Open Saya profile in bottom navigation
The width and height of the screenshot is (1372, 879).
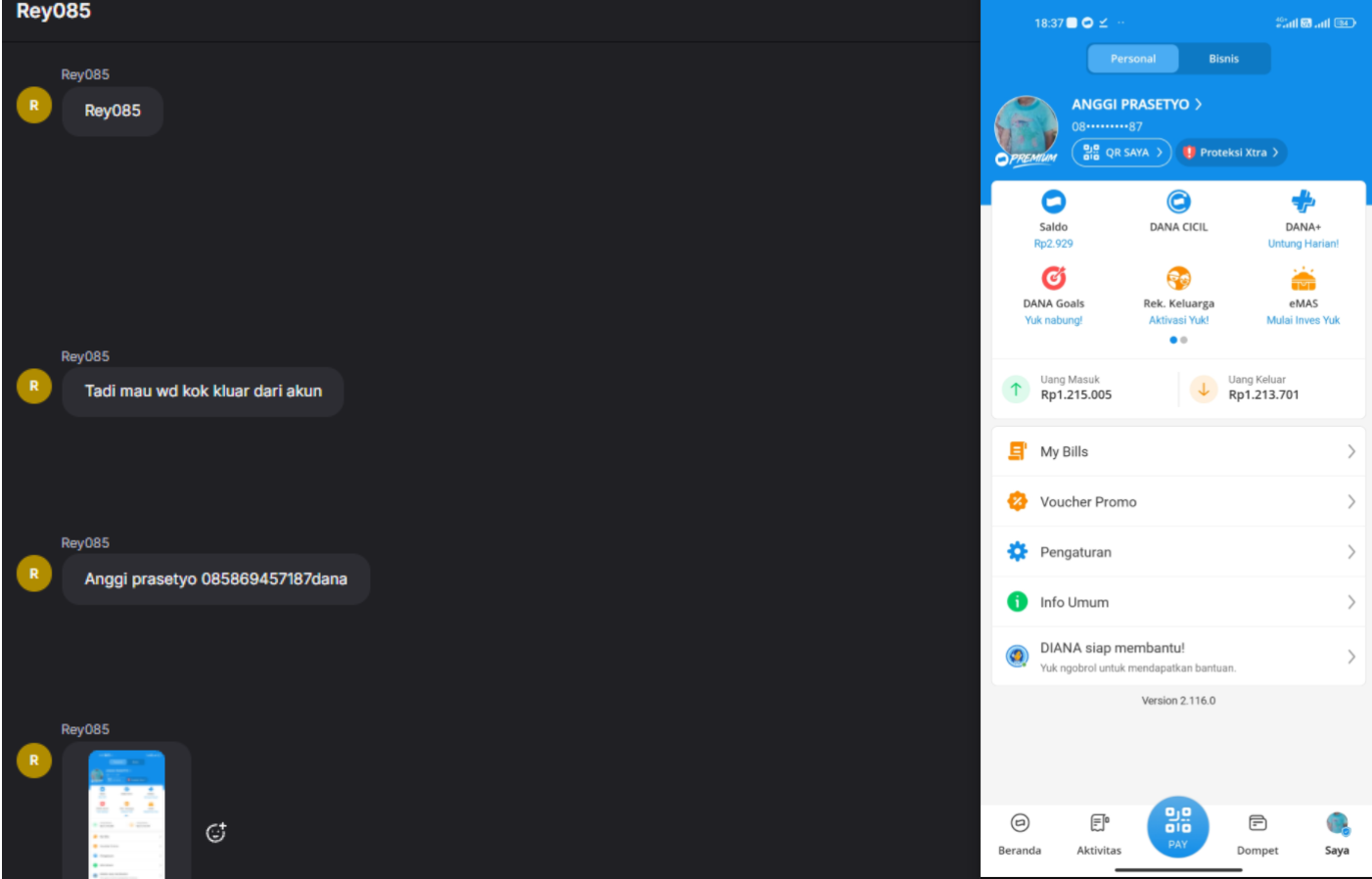pos(1337,834)
